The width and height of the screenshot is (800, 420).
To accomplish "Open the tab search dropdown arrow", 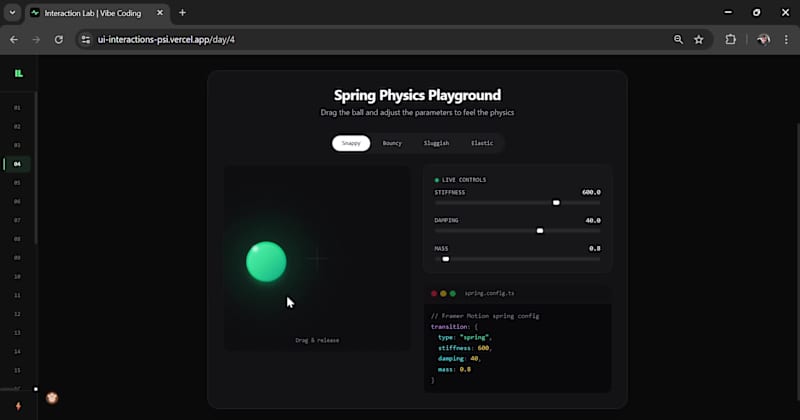I will tap(12, 13).
